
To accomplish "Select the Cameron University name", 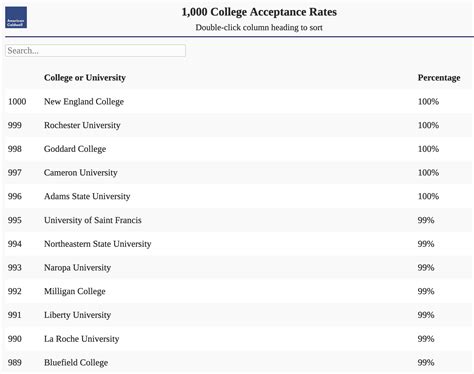I will (81, 172).
